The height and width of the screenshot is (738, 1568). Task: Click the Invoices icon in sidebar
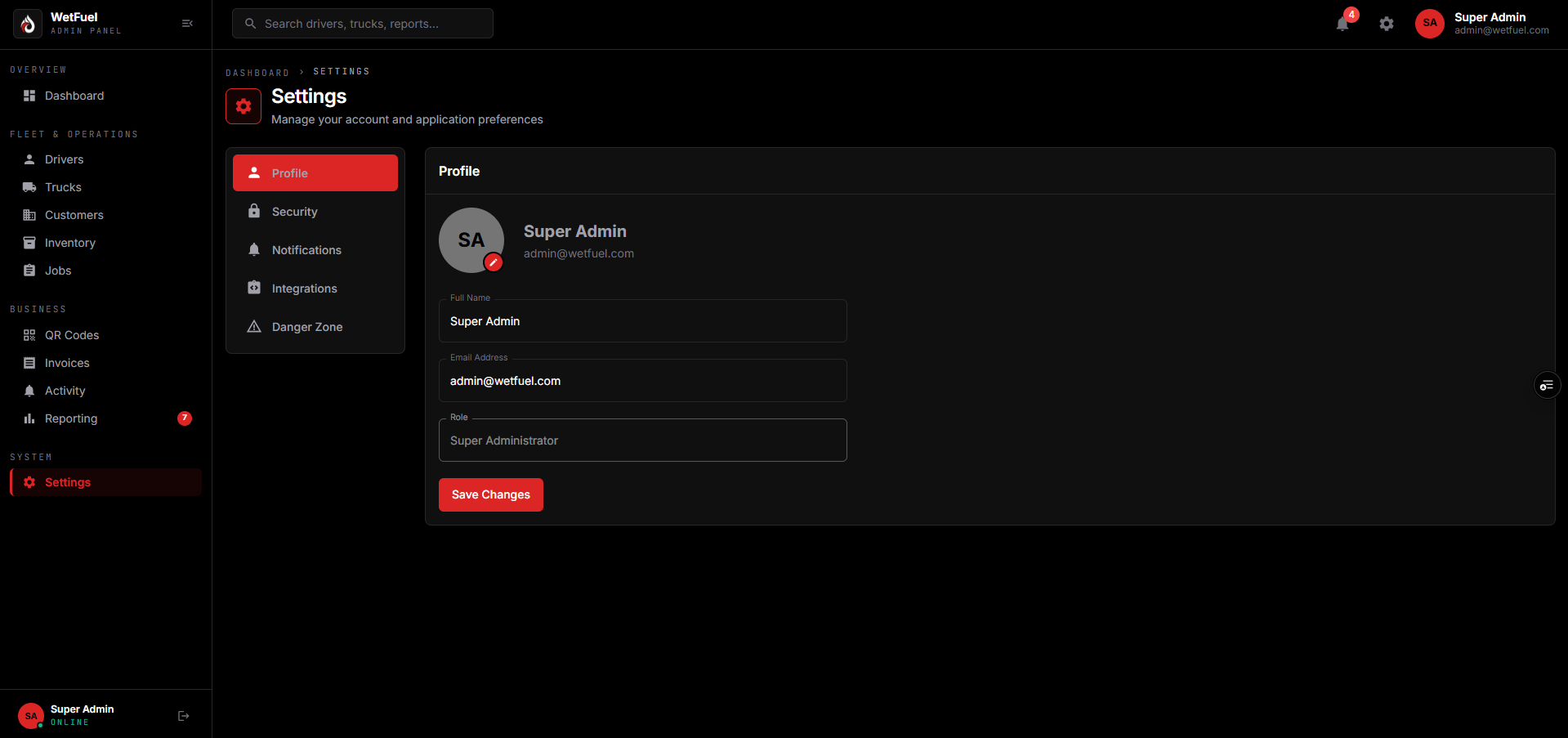pos(29,363)
